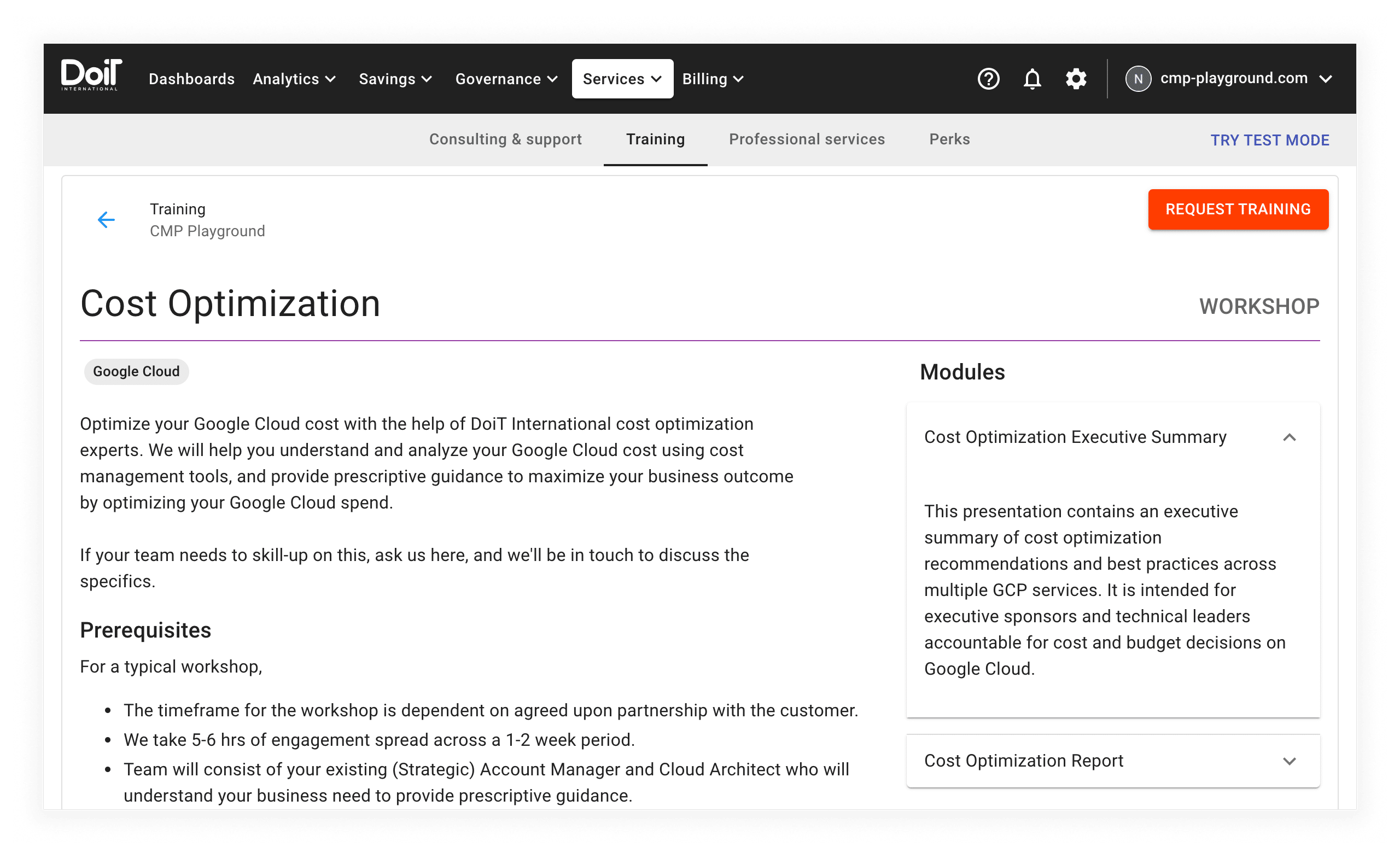Open the notifications bell

(1032, 79)
